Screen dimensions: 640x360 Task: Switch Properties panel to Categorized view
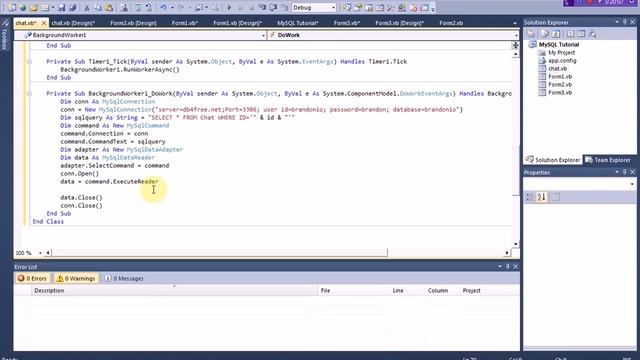(530, 197)
